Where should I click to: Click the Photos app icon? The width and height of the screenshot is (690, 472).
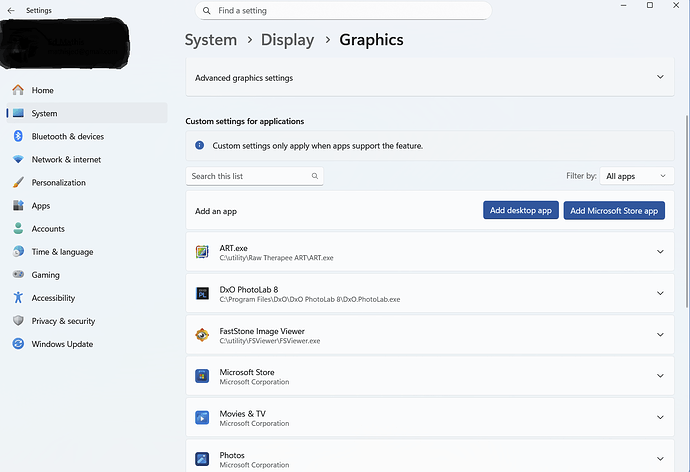202,458
